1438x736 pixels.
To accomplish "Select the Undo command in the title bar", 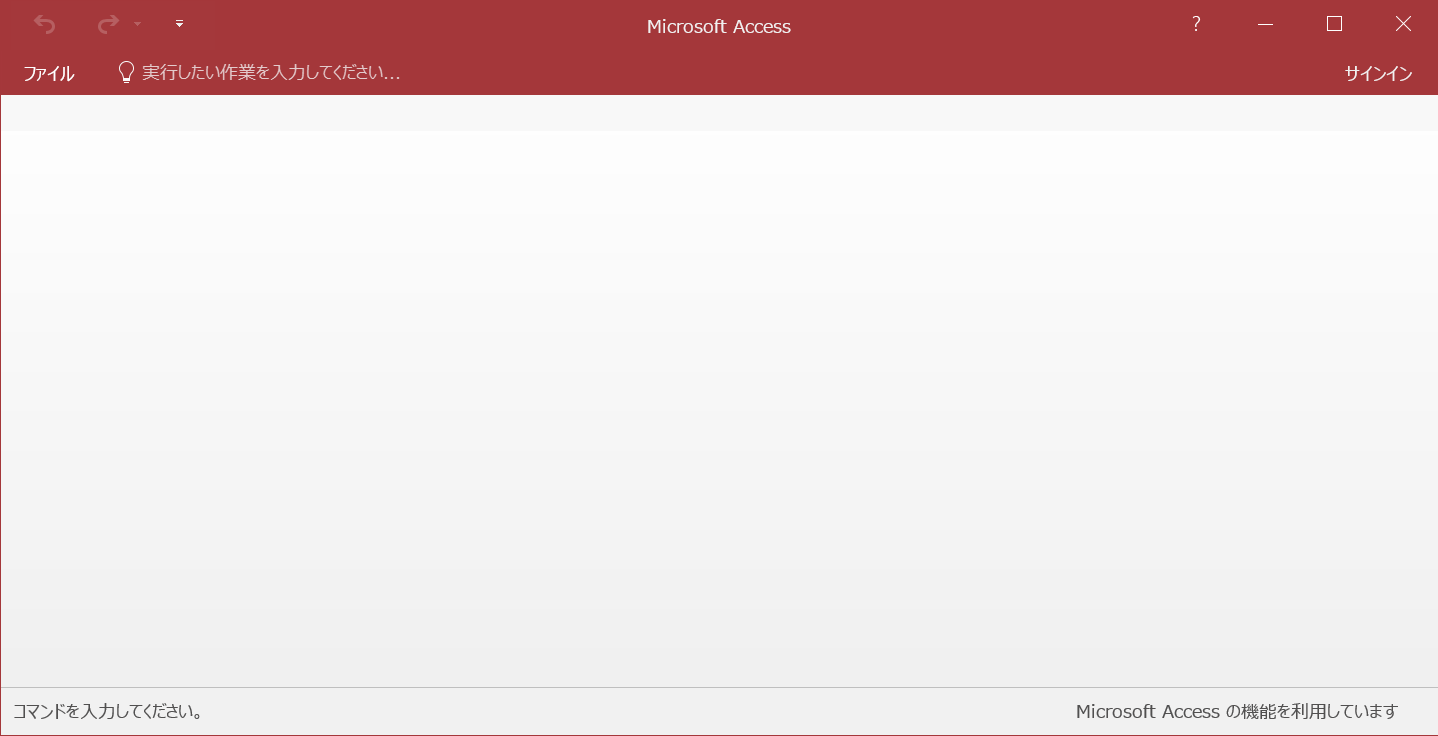I will click(44, 24).
